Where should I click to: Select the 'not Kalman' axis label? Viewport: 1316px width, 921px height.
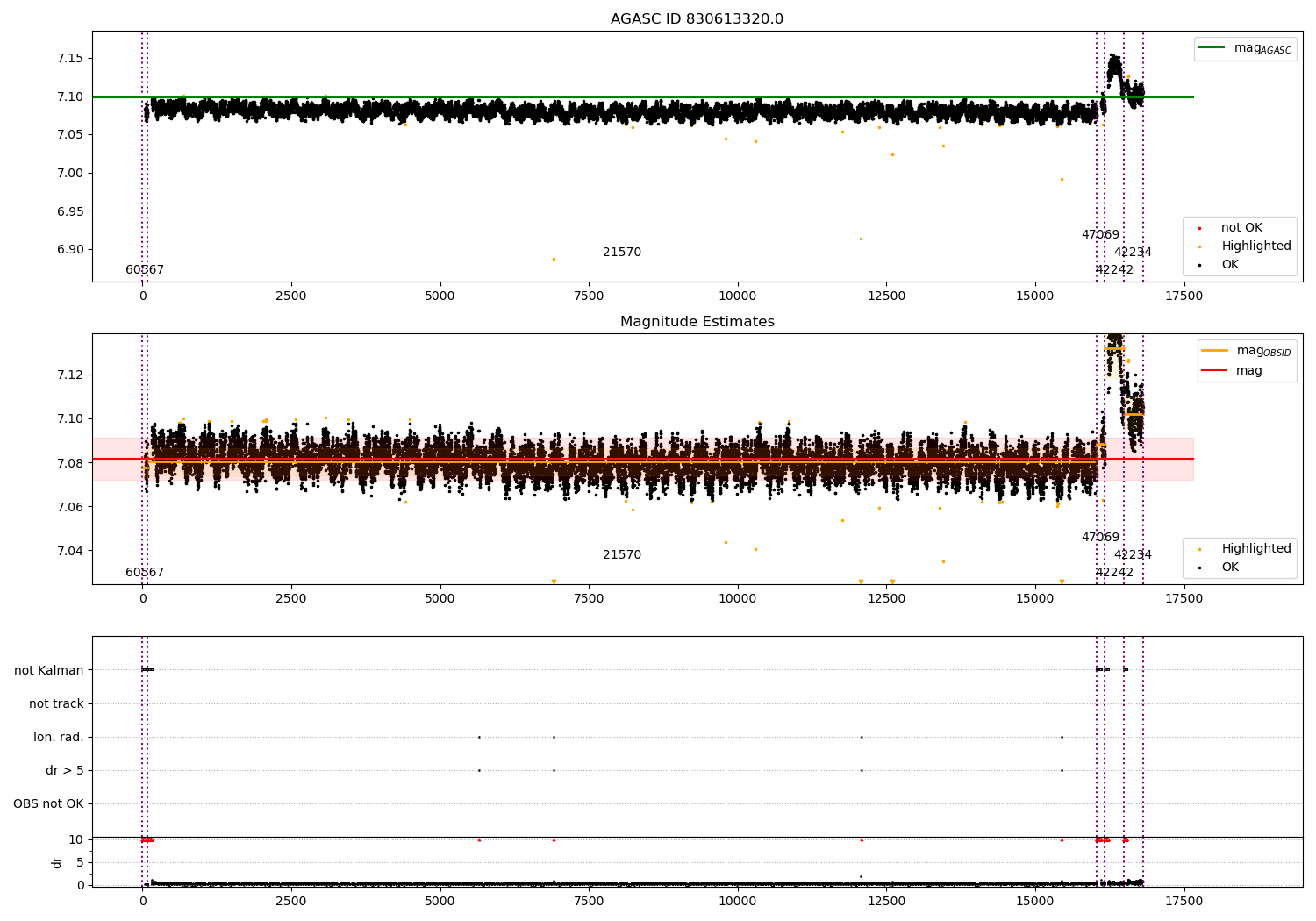pos(49,670)
